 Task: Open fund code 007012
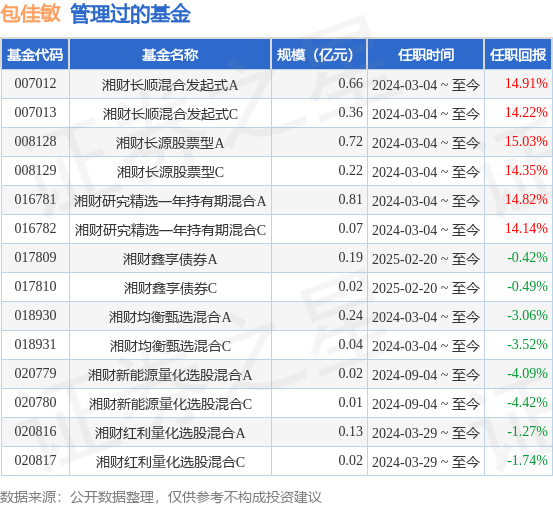pyautogui.click(x=35, y=84)
